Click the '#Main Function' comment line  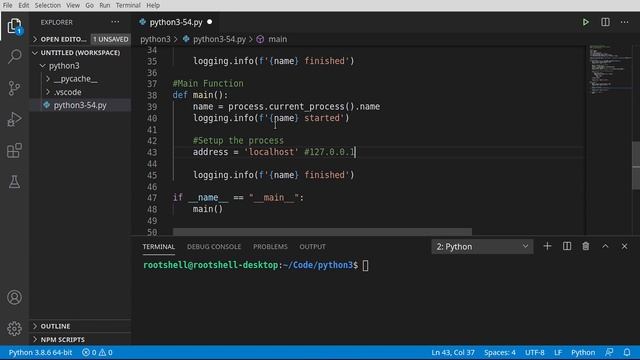click(208, 84)
